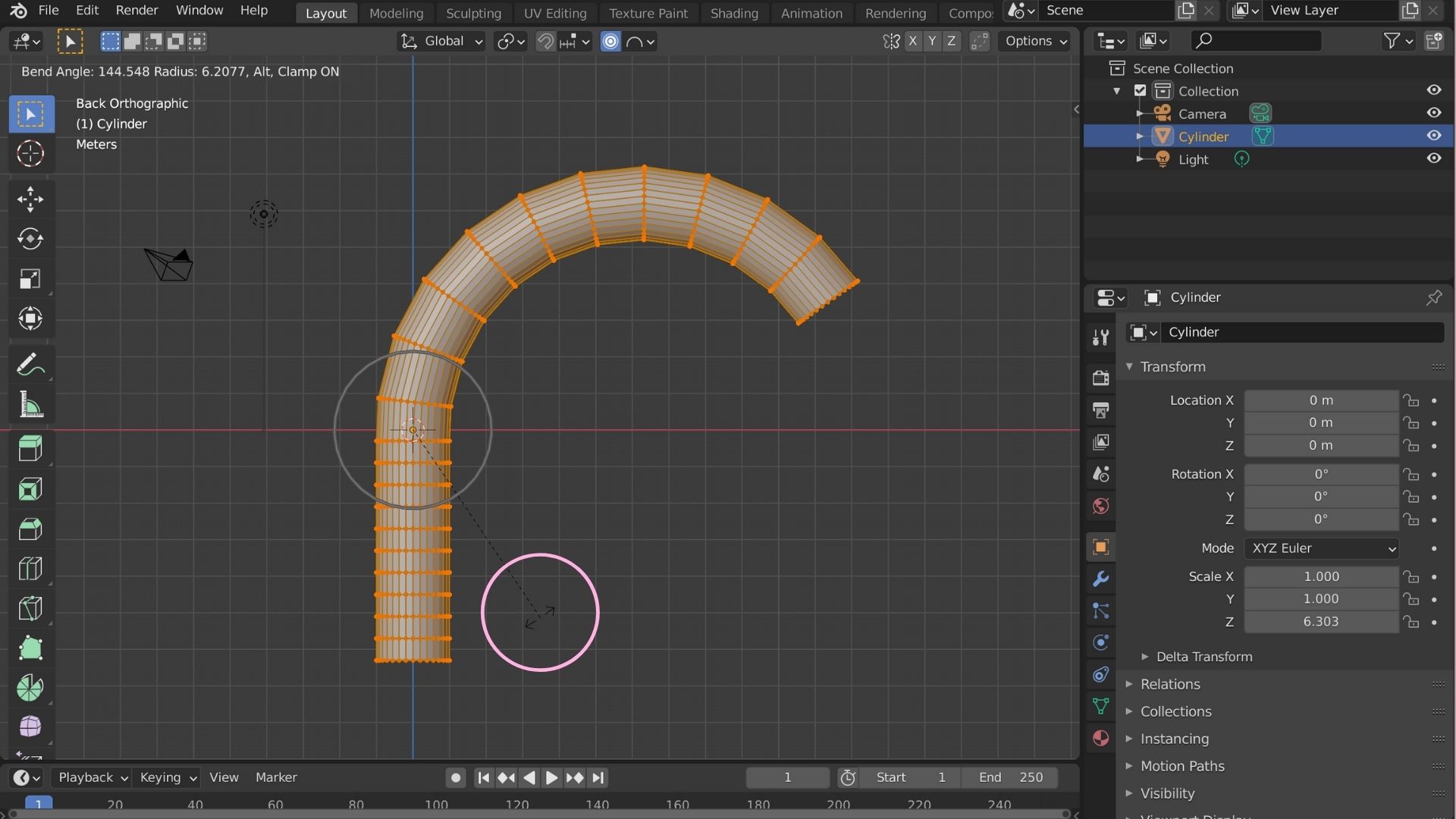Image resolution: width=1456 pixels, height=819 pixels.
Task: Select the Rotate tool in the toolbar
Action: coord(31,239)
